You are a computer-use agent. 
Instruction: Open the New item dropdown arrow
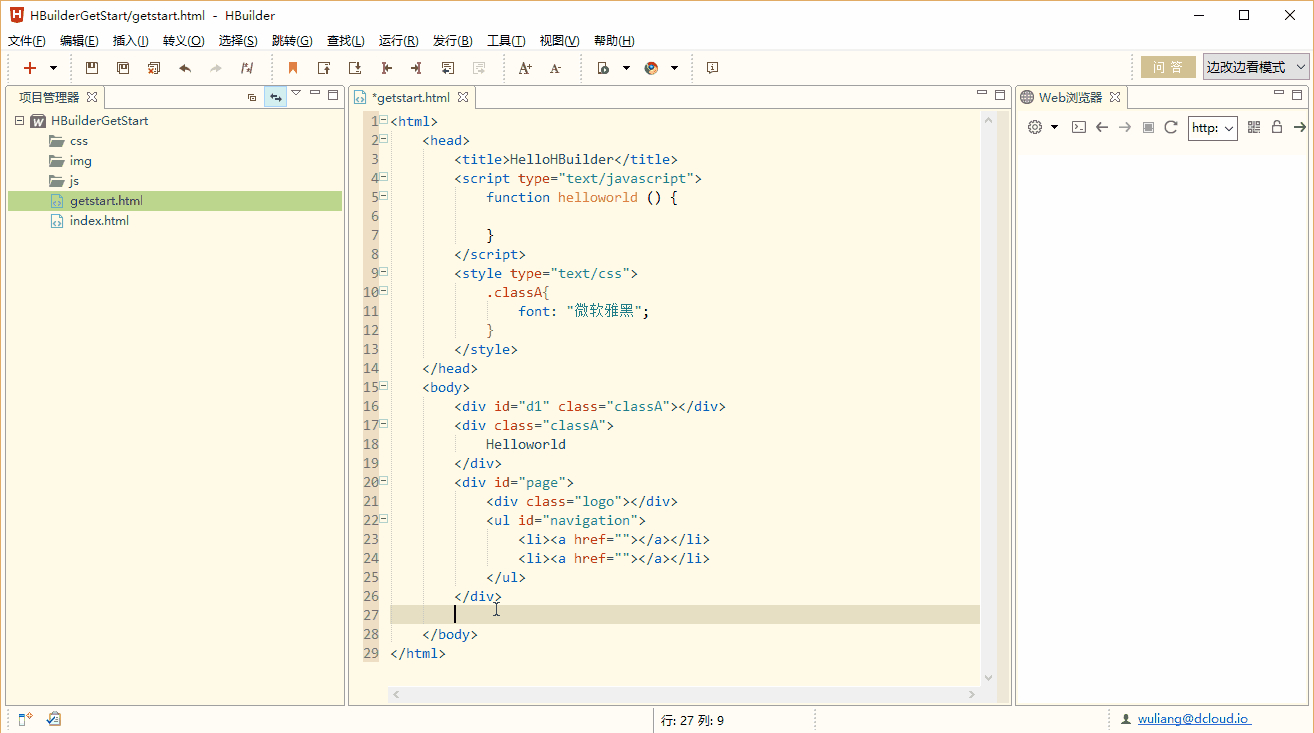point(53,68)
